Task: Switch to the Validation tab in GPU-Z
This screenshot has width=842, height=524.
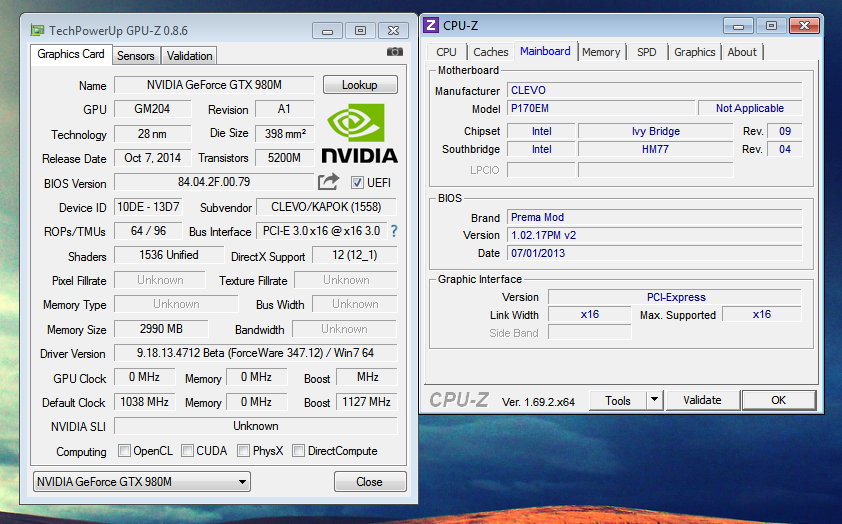Action: coord(189,56)
